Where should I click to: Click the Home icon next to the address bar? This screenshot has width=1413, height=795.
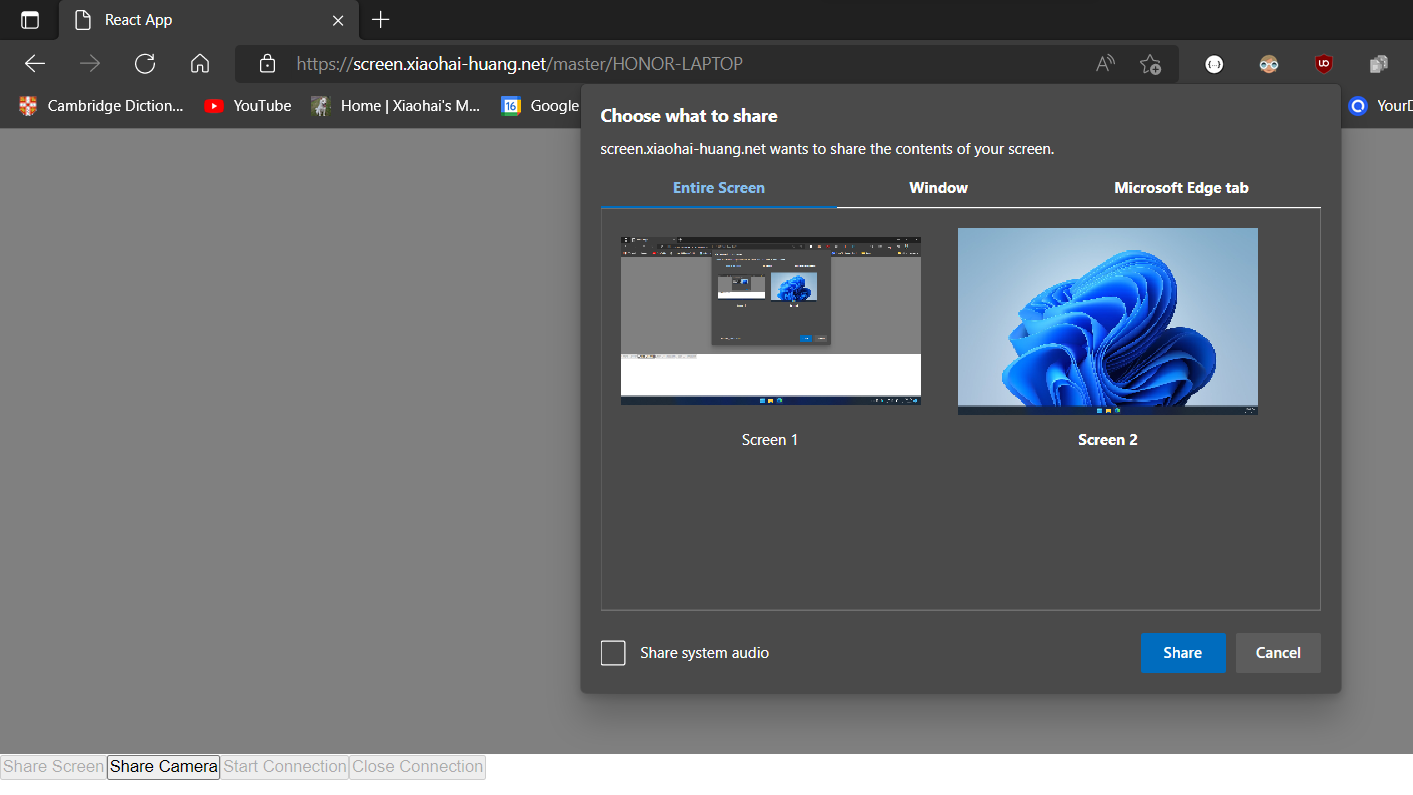click(x=199, y=63)
